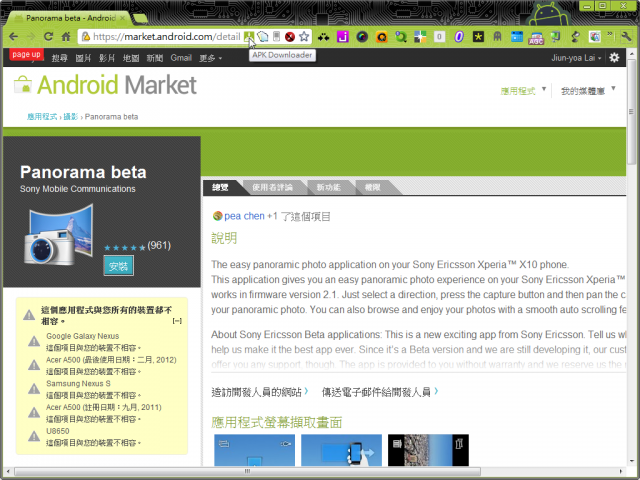Click the Panorama beta camera app icon
Image resolution: width=640 pixels, height=480 pixels.
(58, 236)
